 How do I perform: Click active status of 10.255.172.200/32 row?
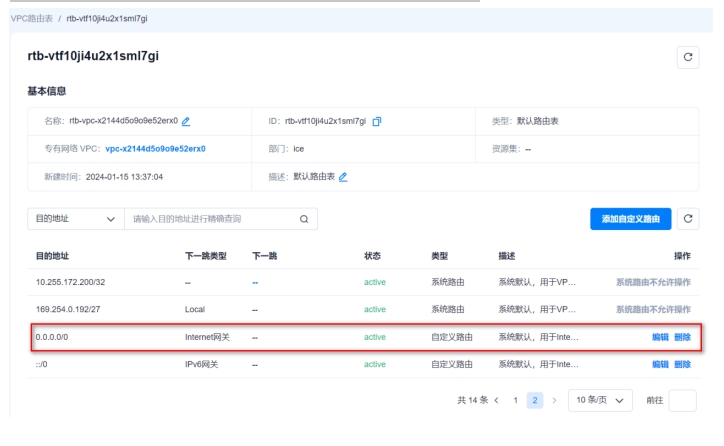[374, 282]
